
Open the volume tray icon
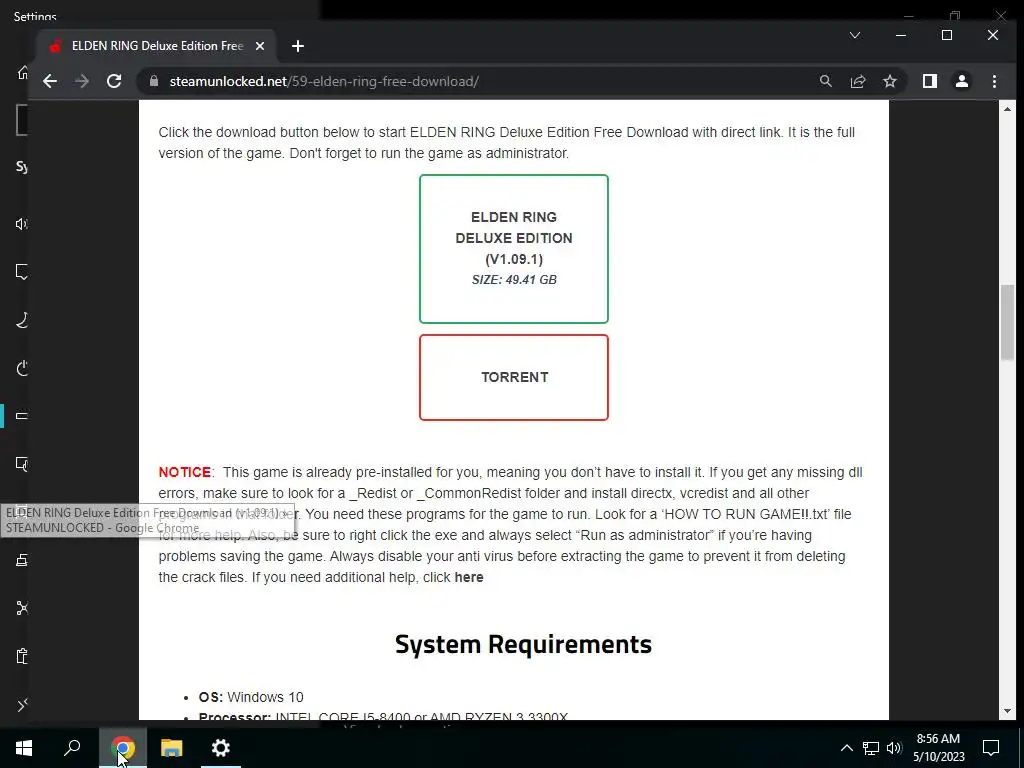coord(894,748)
